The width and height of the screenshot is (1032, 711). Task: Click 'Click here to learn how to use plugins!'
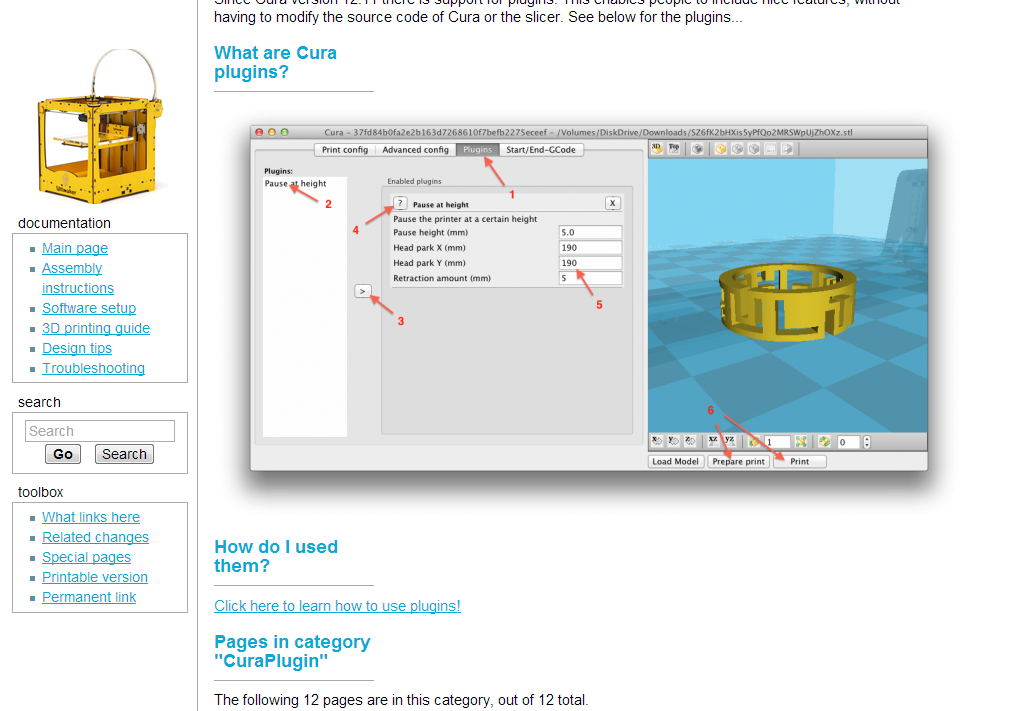(337, 606)
